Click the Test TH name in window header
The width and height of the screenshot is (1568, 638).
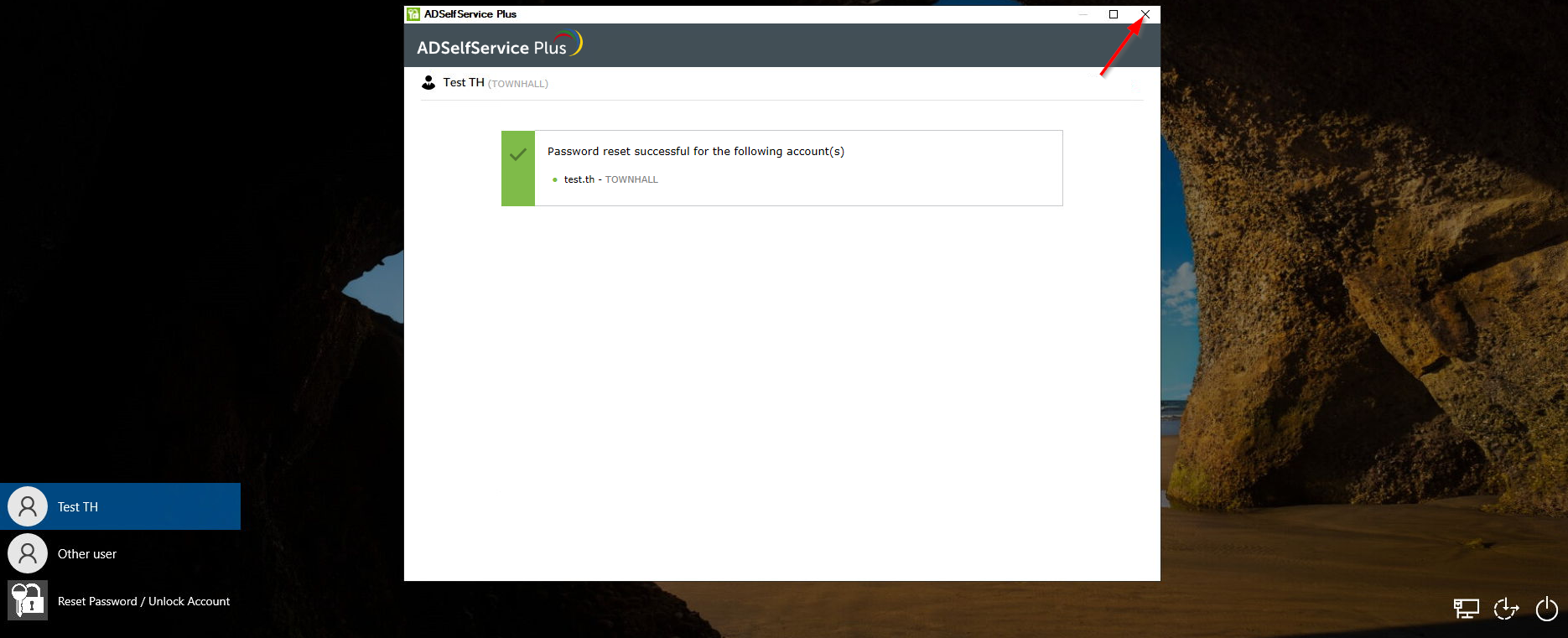[464, 82]
